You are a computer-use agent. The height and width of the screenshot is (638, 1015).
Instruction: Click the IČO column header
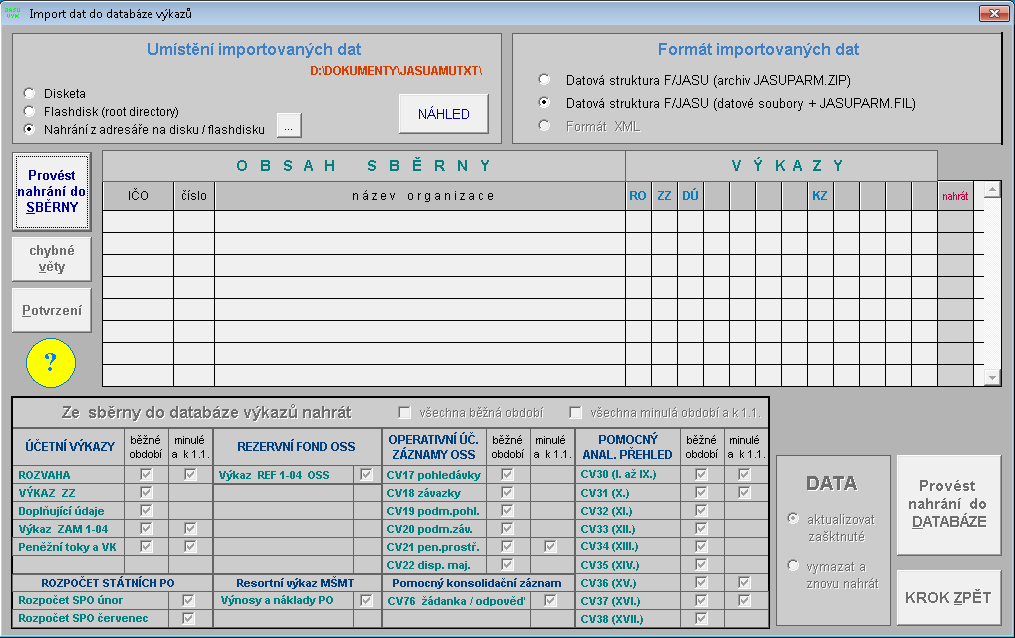coord(138,195)
